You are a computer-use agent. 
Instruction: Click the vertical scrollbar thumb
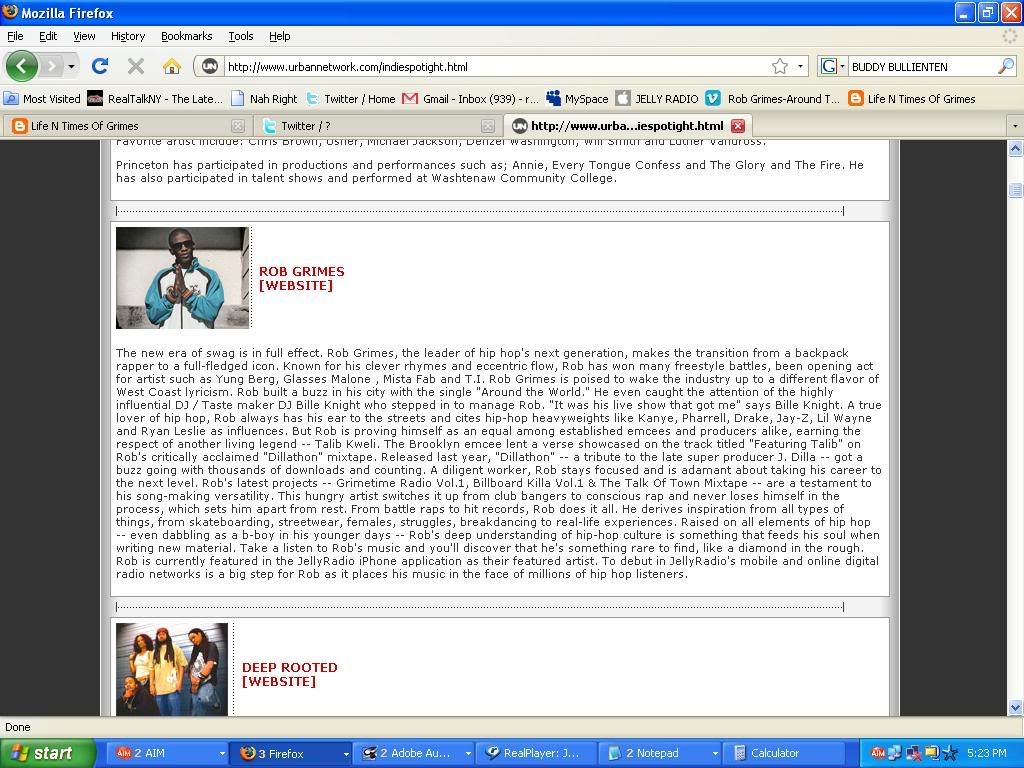(x=1015, y=190)
